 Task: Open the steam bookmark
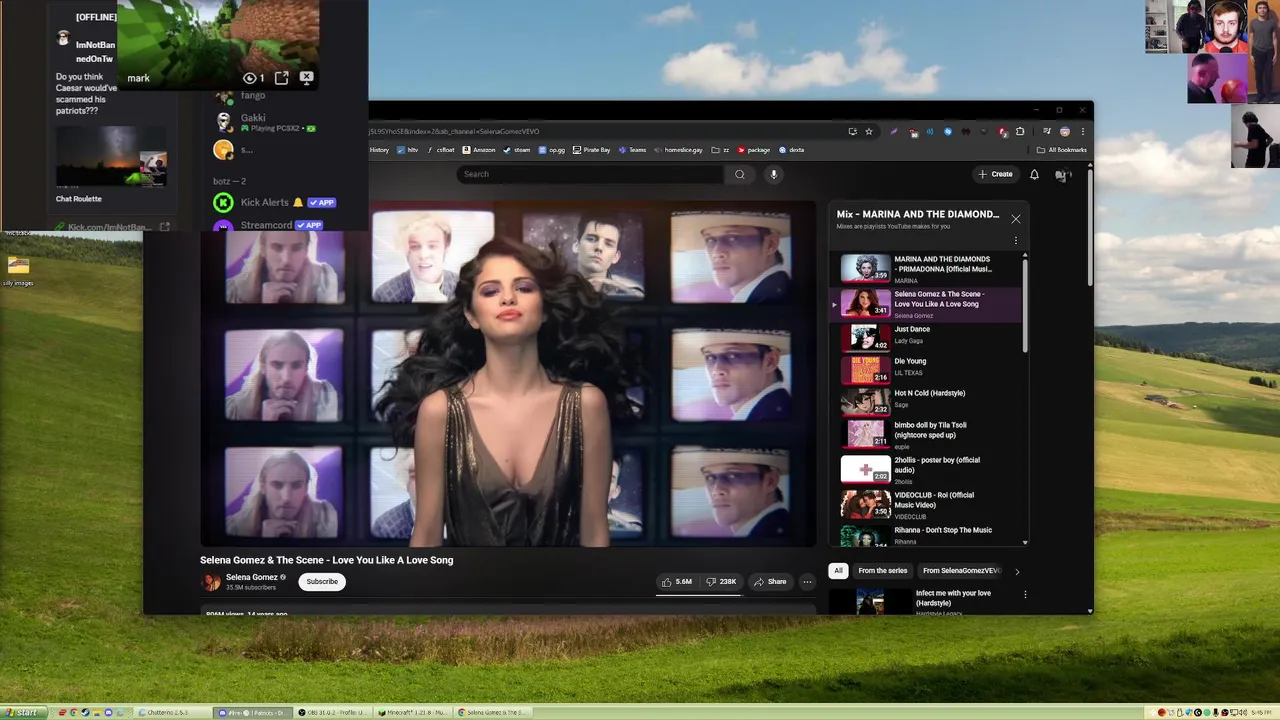click(x=517, y=150)
